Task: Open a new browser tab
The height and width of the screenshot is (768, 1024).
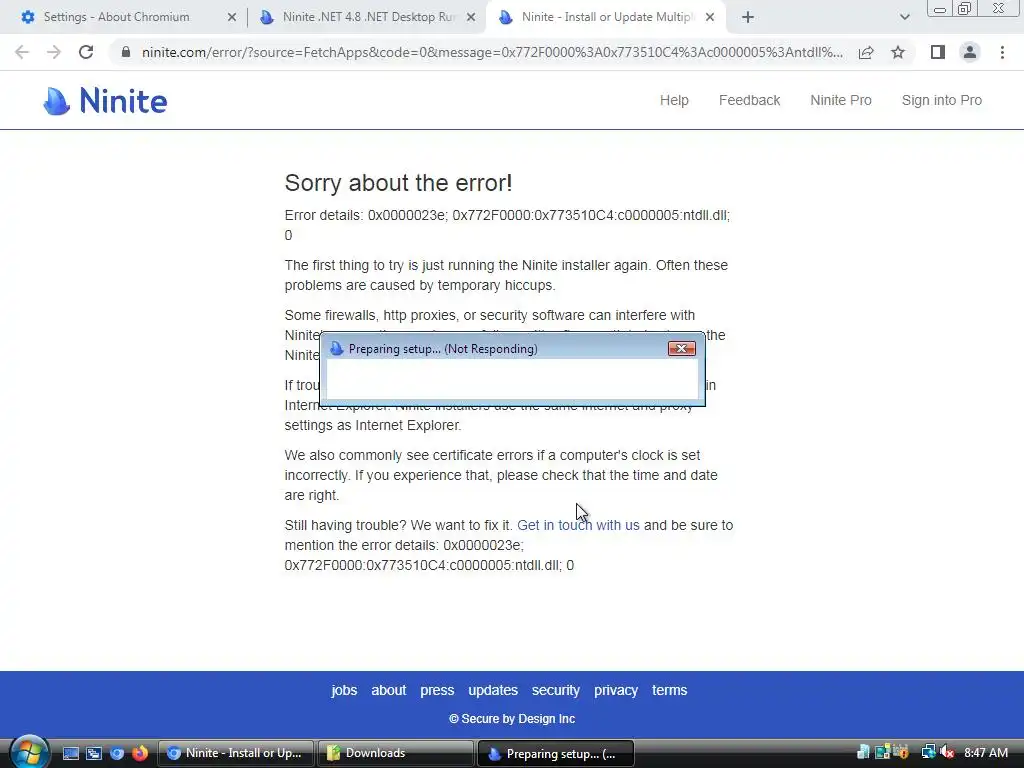Action: tap(748, 18)
